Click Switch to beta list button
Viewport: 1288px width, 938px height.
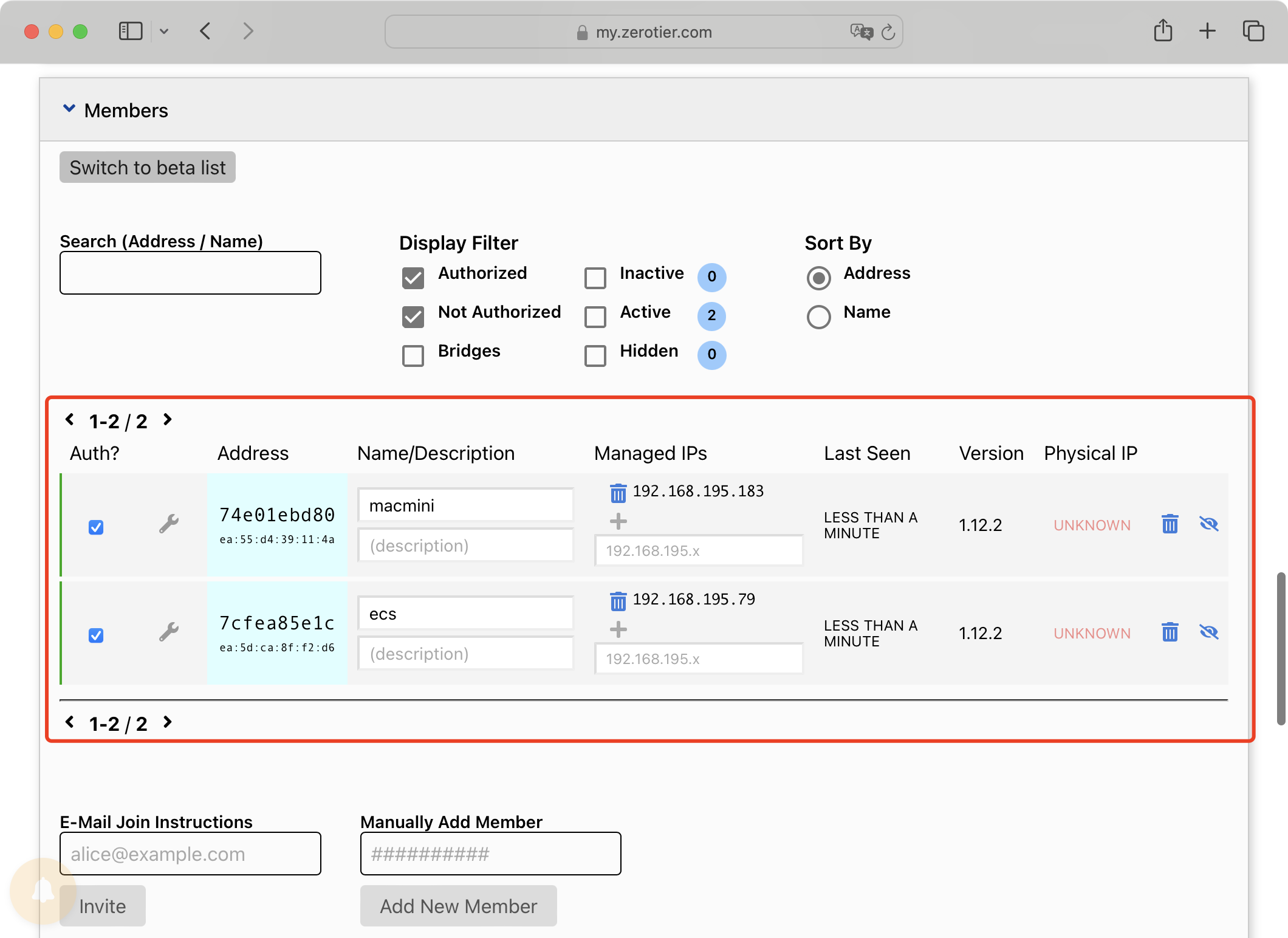(x=148, y=167)
